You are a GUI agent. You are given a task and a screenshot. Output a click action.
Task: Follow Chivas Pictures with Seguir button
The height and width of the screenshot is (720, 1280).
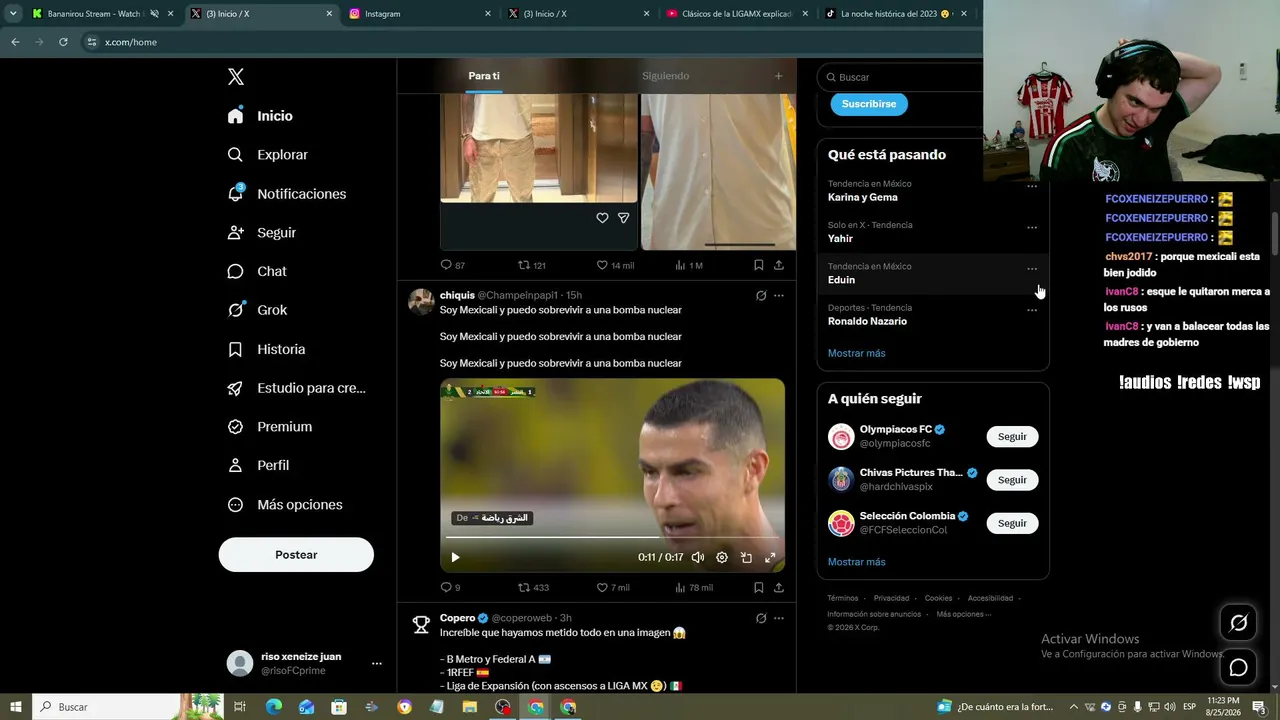pyautogui.click(x=1012, y=480)
